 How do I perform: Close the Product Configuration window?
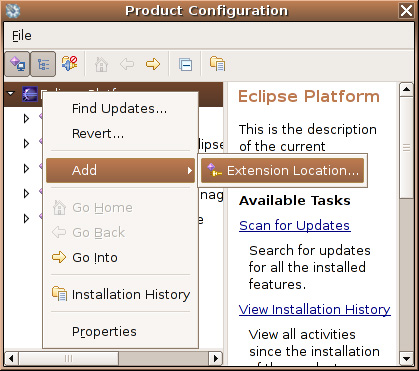click(x=406, y=11)
